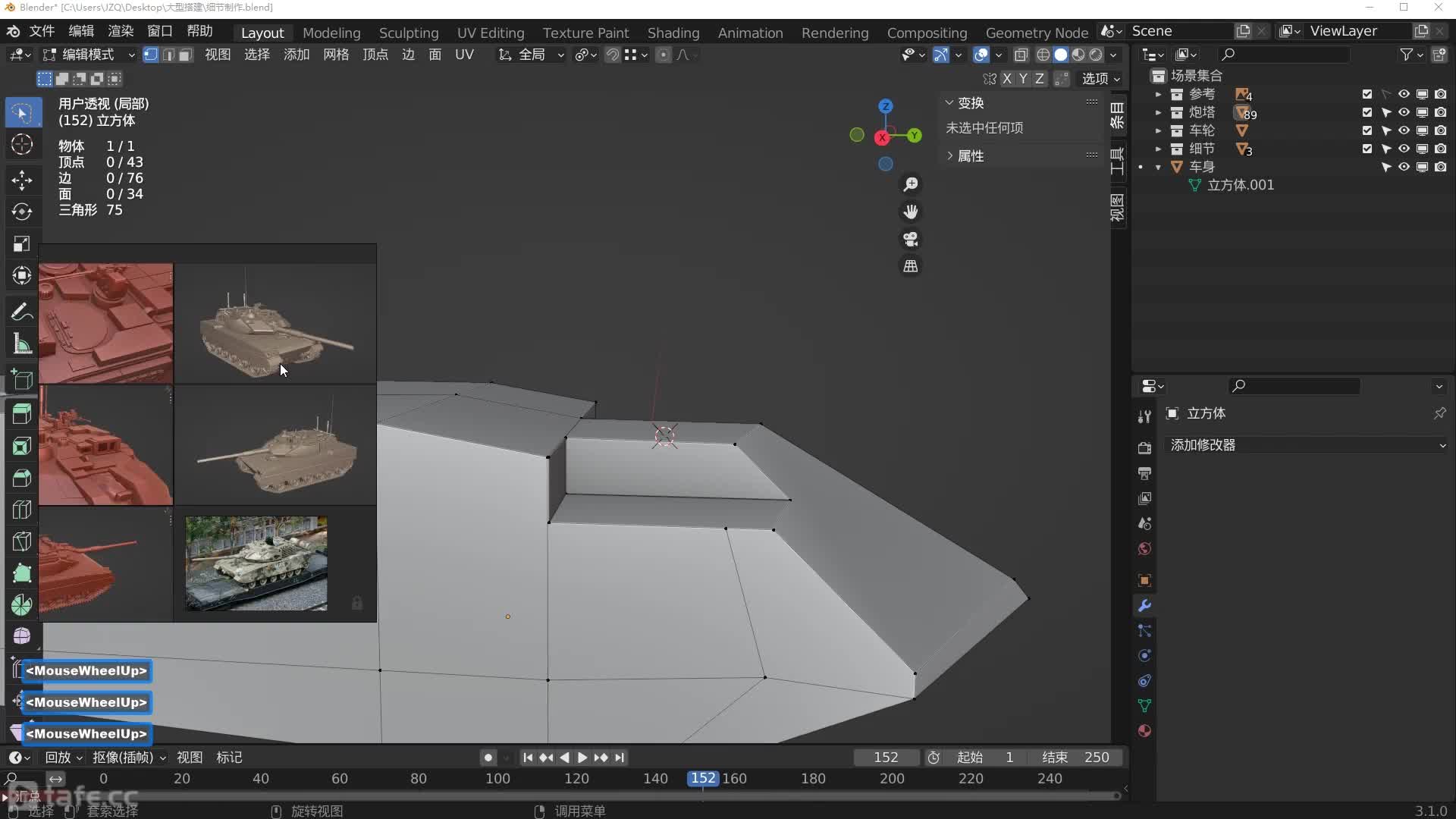The image size is (1456, 819).
Task: Toggle perspective/orthographic grid view icon
Action: pyautogui.click(x=910, y=266)
